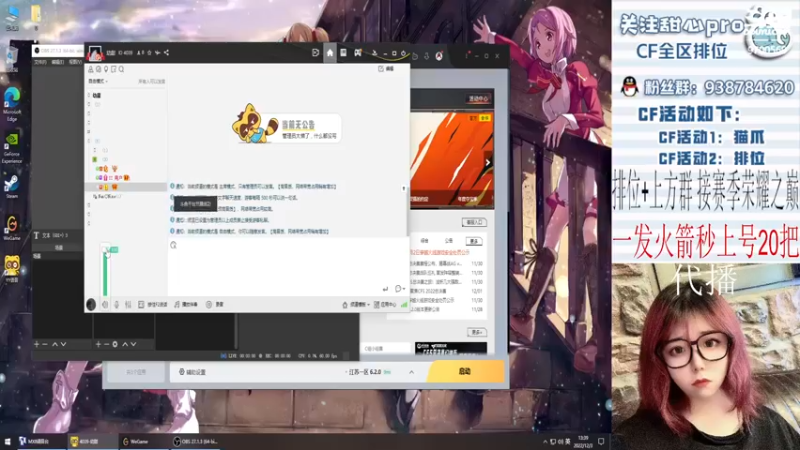Open the channel template dropdown
Image resolution: width=800 pixels, height=450 pixels.
(x=356, y=305)
